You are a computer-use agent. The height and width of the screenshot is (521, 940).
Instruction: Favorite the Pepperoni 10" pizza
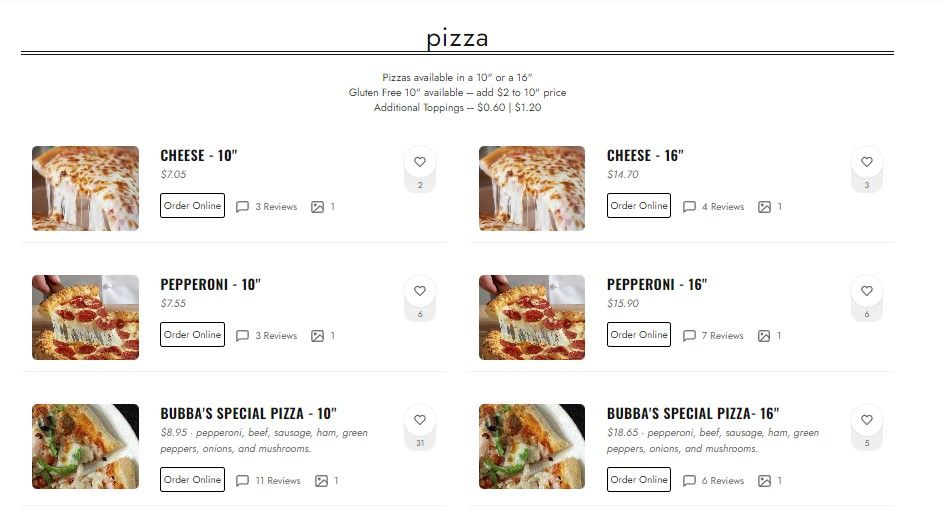(x=420, y=291)
